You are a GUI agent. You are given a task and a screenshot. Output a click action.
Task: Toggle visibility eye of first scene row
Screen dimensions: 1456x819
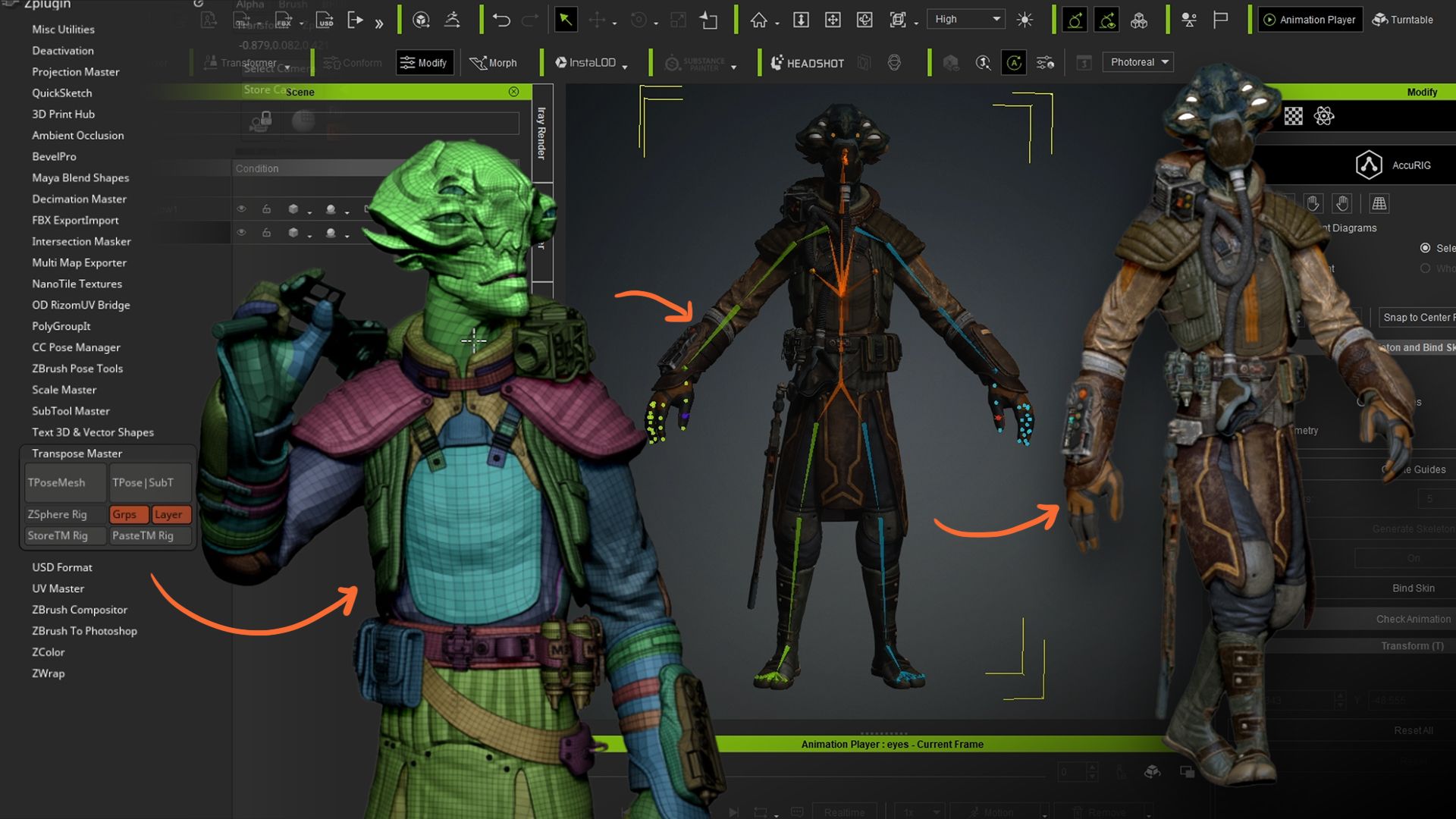[x=241, y=209]
